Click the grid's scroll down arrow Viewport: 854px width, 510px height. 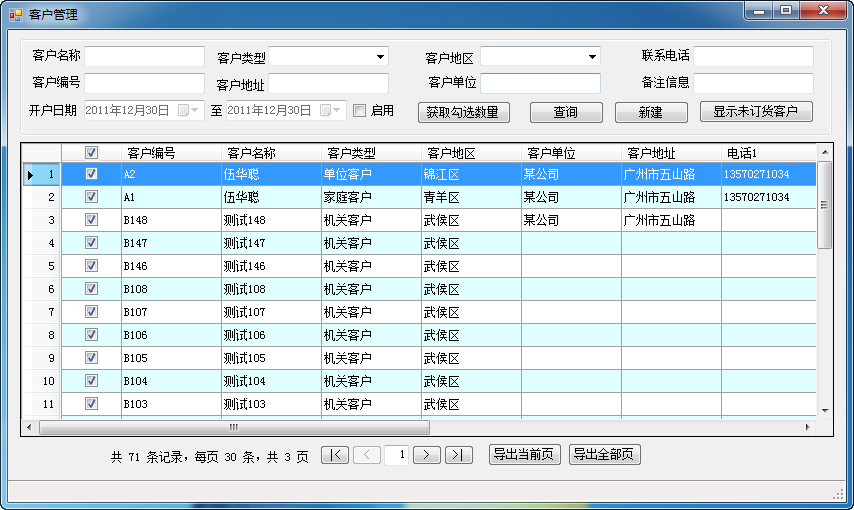tap(825, 411)
